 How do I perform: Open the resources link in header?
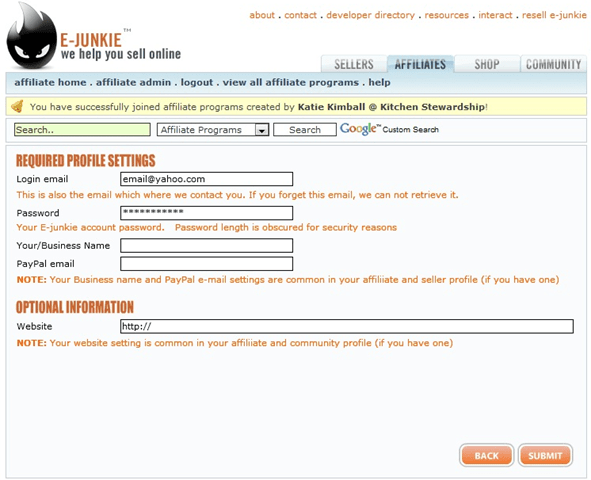pos(447,15)
